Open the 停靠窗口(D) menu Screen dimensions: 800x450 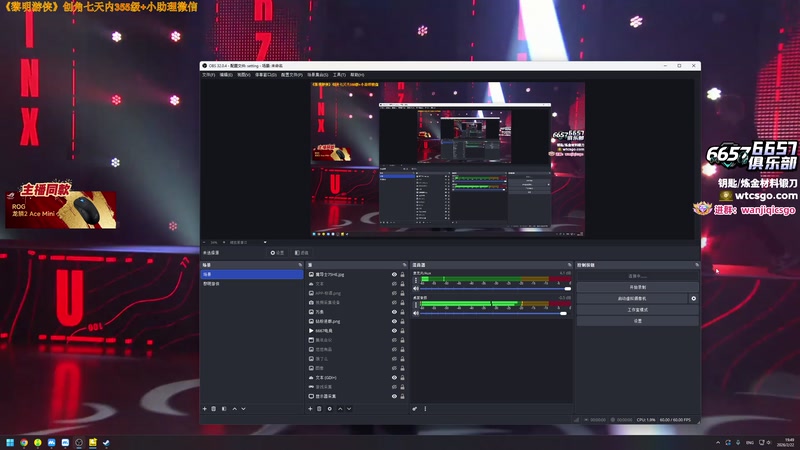pos(266,74)
